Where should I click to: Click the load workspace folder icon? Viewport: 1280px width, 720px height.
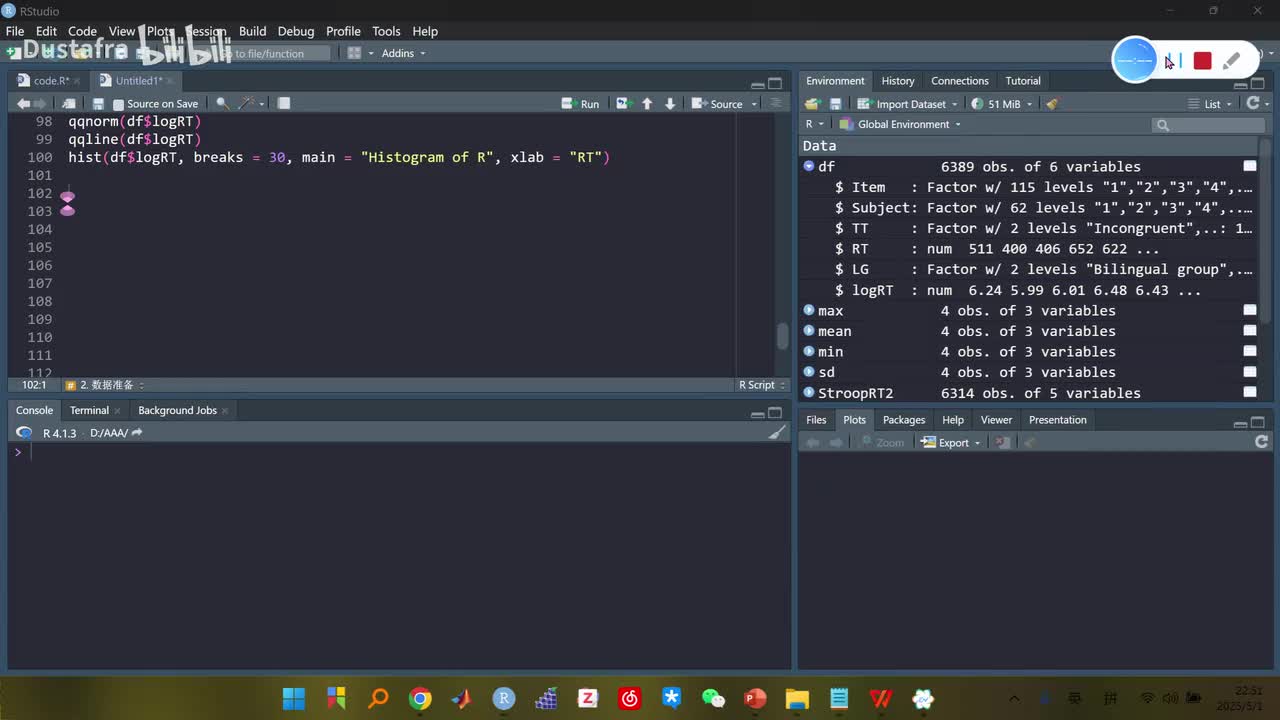tap(812, 104)
